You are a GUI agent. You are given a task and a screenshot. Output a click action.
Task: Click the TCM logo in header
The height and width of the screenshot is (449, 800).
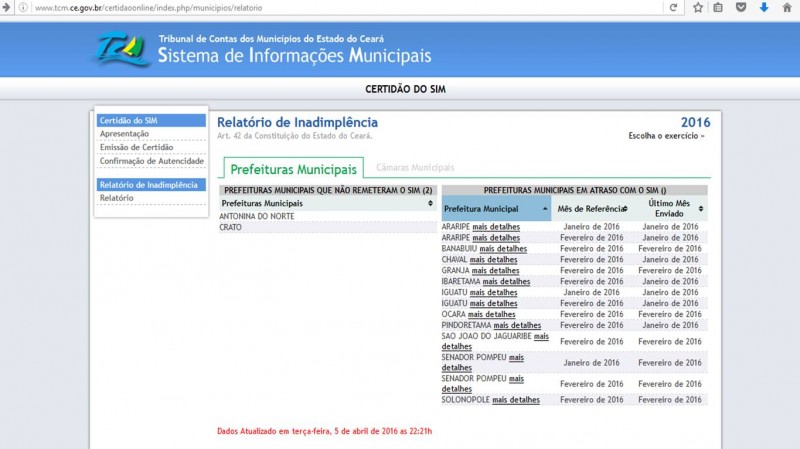point(125,51)
